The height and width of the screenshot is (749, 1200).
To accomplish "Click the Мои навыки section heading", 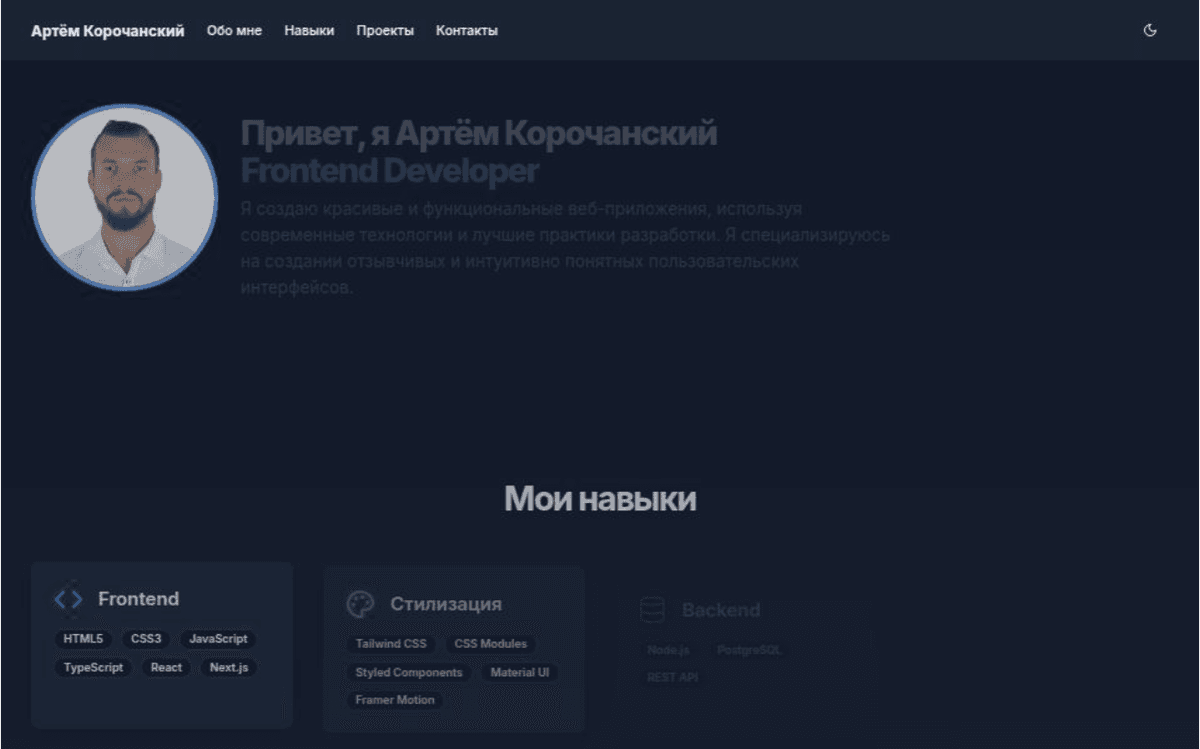I will 600,499.
